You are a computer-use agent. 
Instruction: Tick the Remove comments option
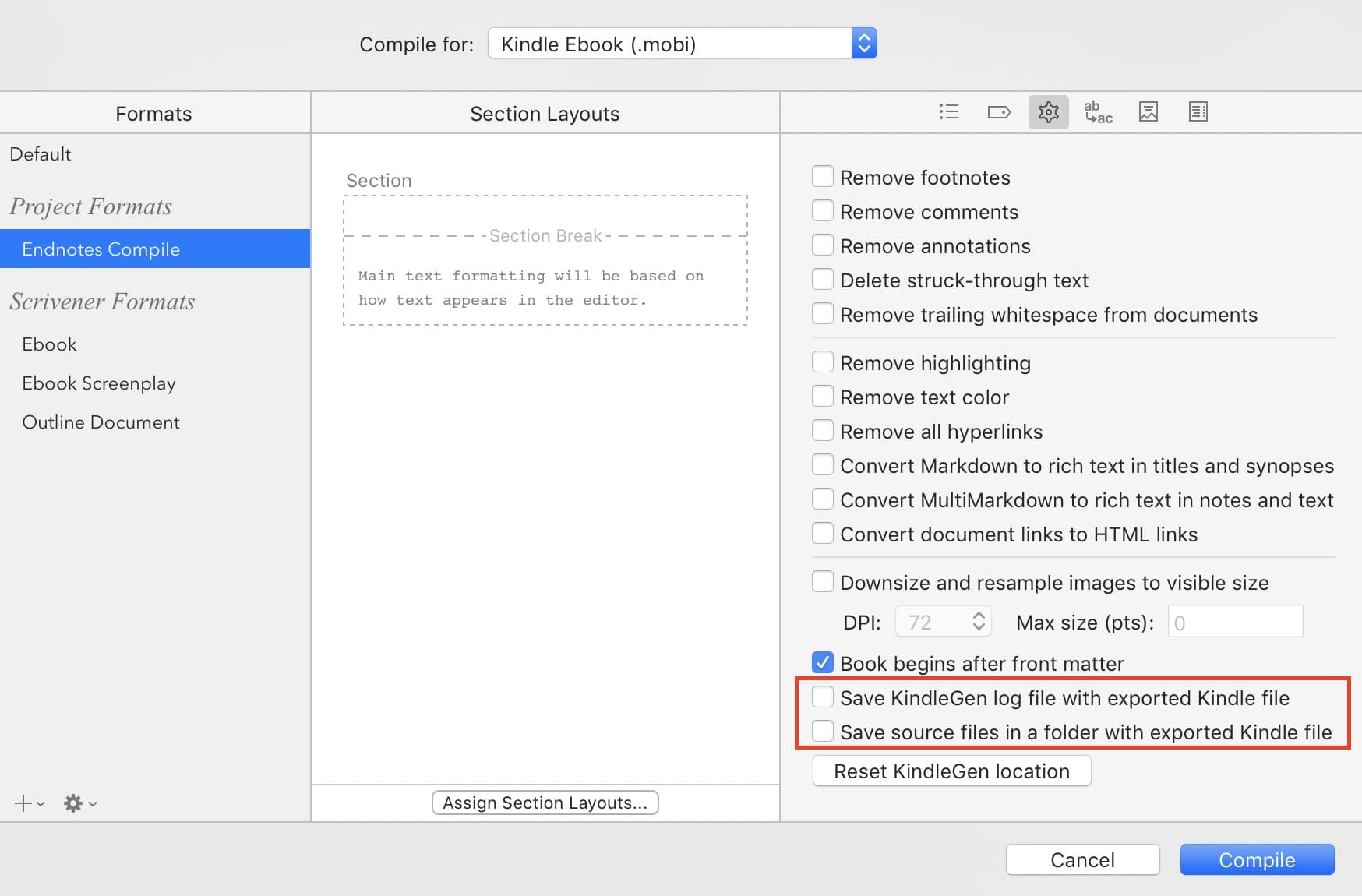point(822,211)
